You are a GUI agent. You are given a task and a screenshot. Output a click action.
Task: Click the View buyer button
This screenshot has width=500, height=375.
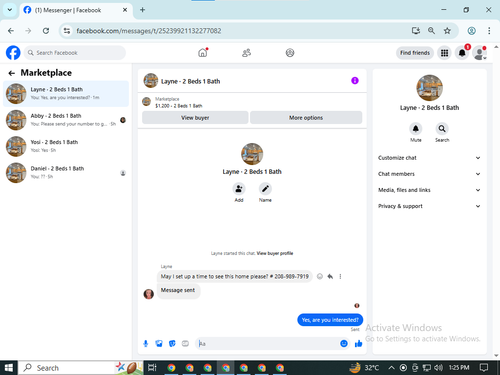[195, 118]
